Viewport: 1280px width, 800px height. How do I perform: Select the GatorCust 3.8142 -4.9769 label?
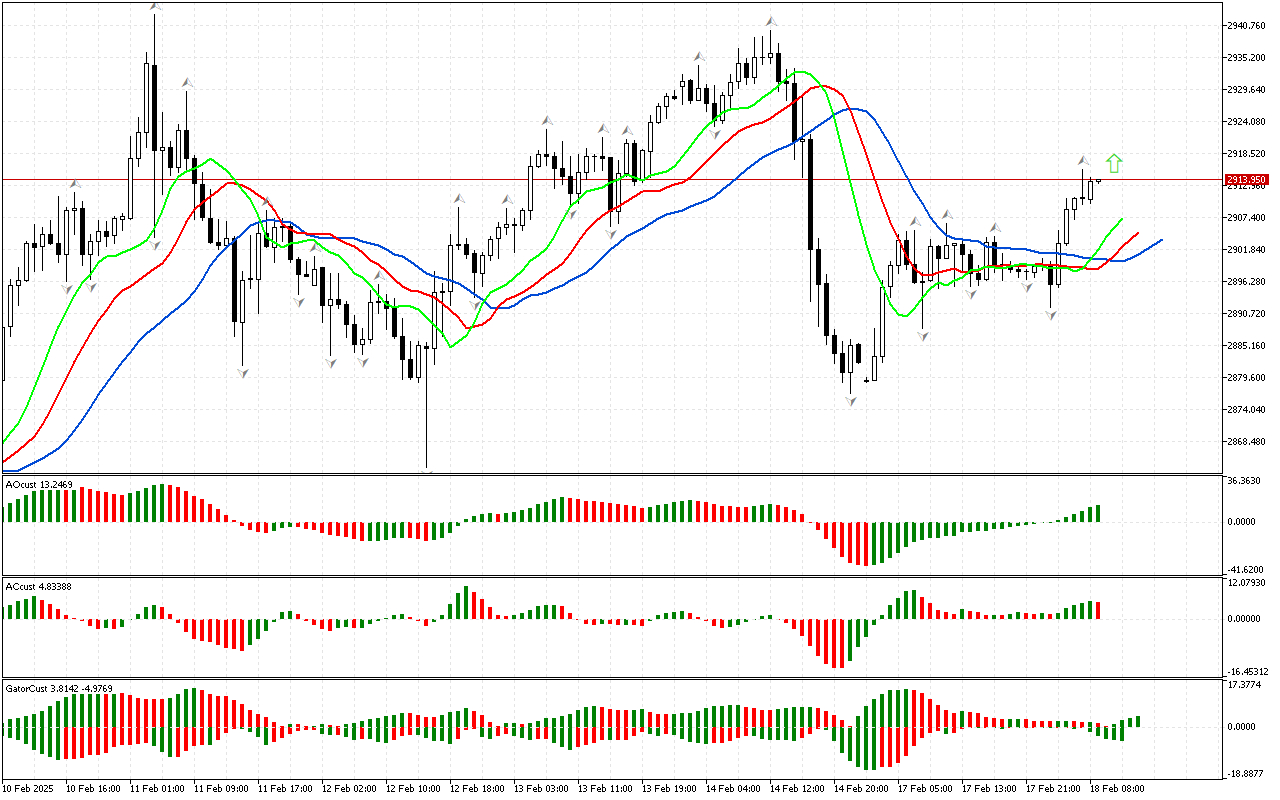(x=59, y=688)
